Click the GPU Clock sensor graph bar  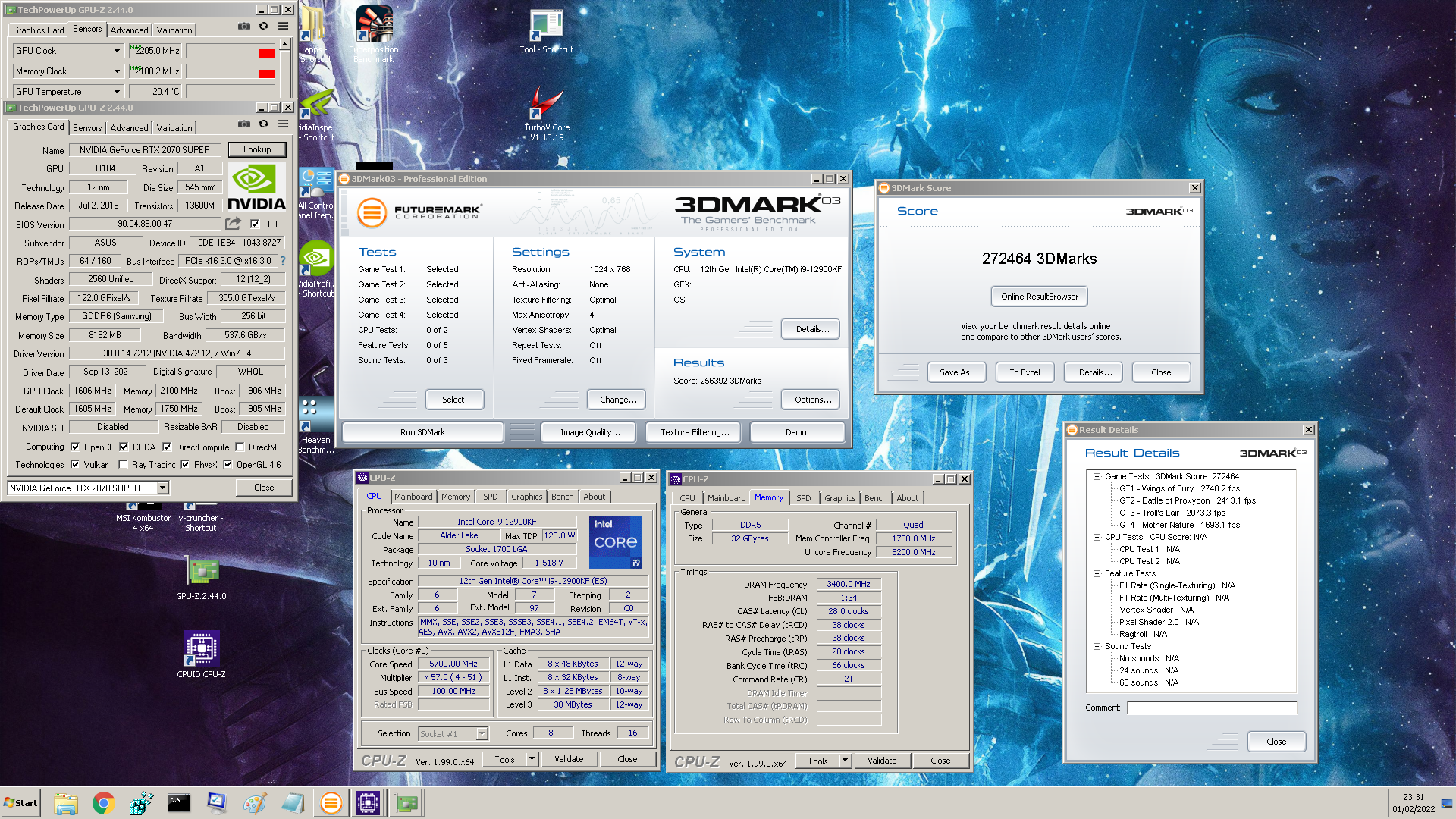pos(231,51)
